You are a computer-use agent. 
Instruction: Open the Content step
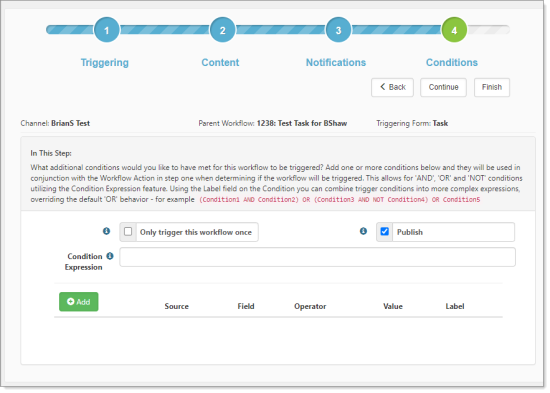220,62
